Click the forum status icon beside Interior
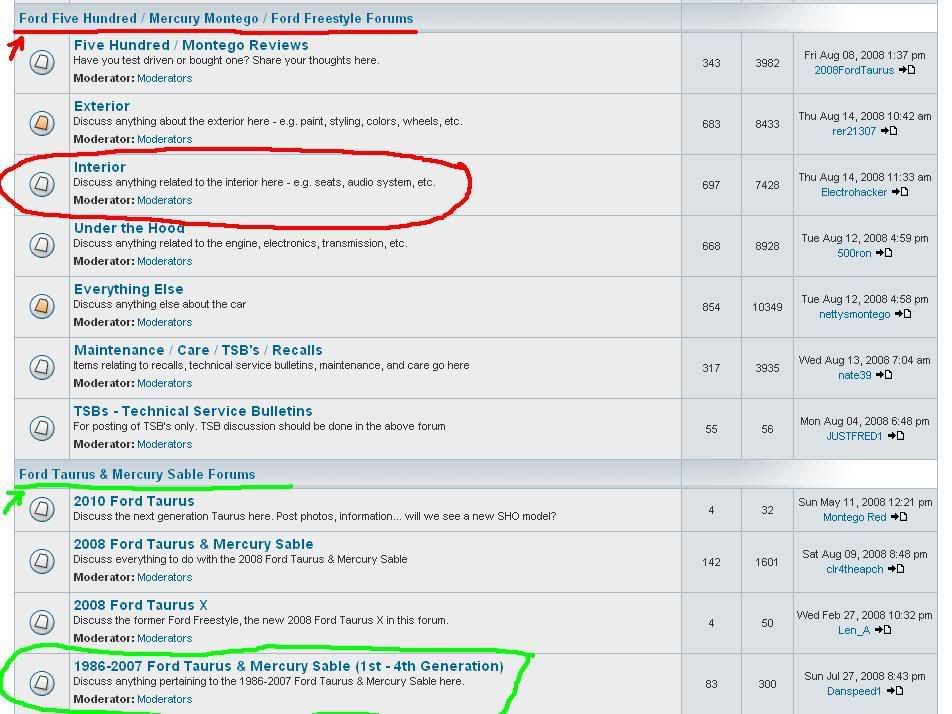 tap(42, 184)
